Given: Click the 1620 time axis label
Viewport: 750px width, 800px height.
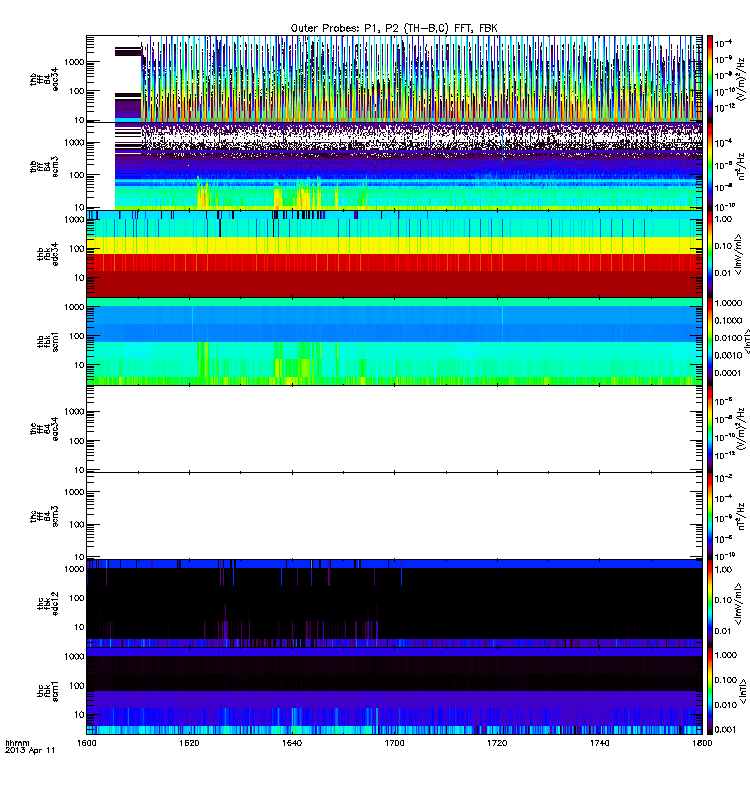Looking at the screenshot, I should [x=189, y=743].
